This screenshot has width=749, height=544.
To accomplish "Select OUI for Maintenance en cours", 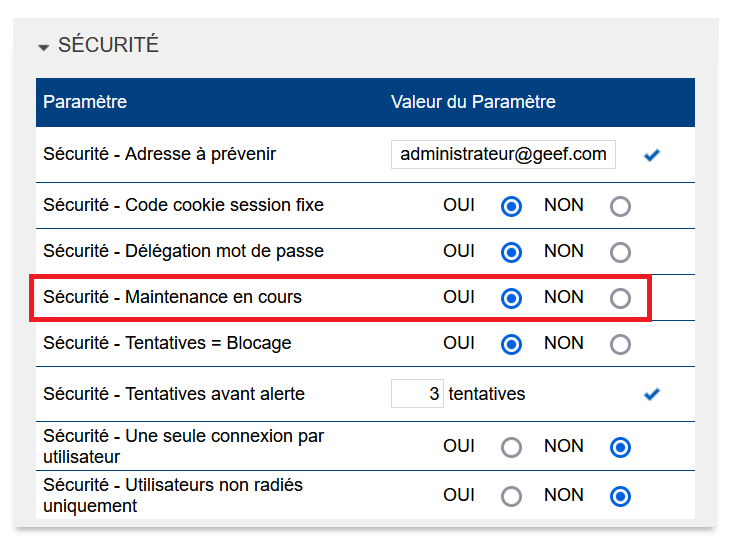I will click(512, 298).
